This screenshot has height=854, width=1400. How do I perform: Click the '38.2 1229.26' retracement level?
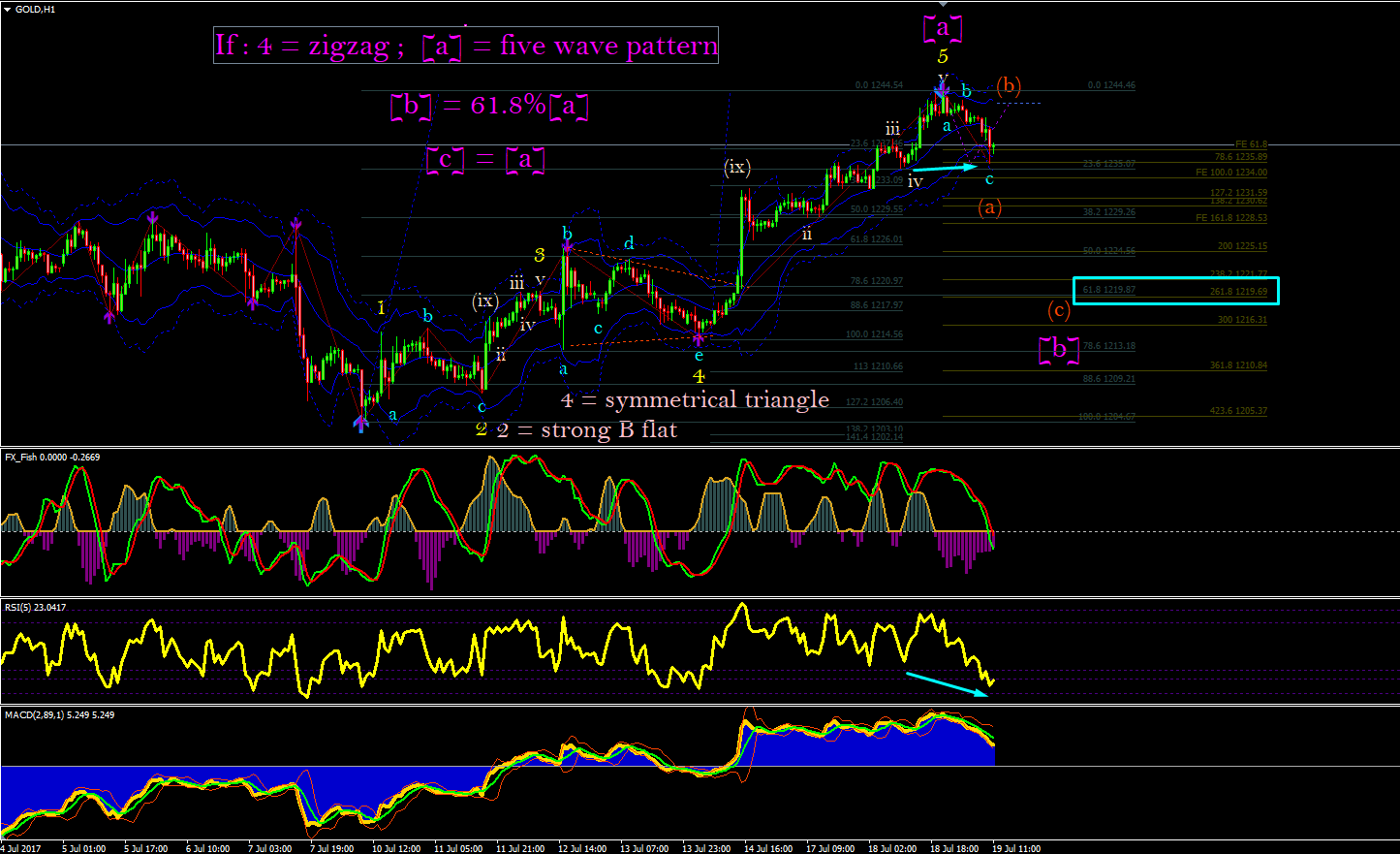point(1109,212)
